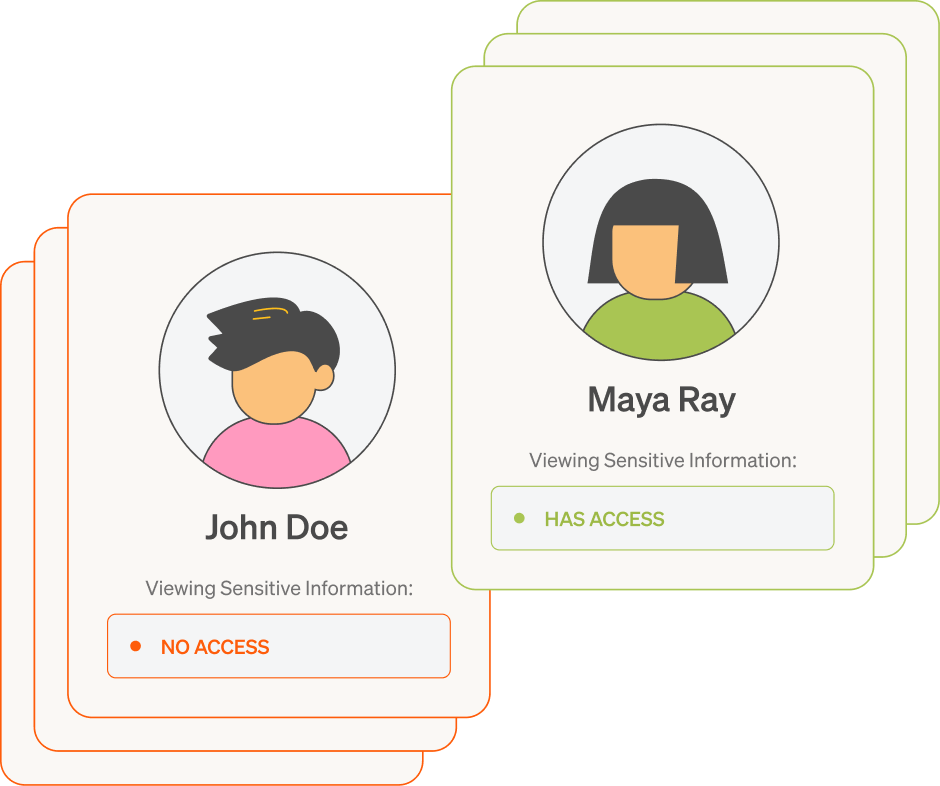Select the HAS ACCESS status field
The height and width of the screenshot is (786, 940).
click(x=662, y=518)
